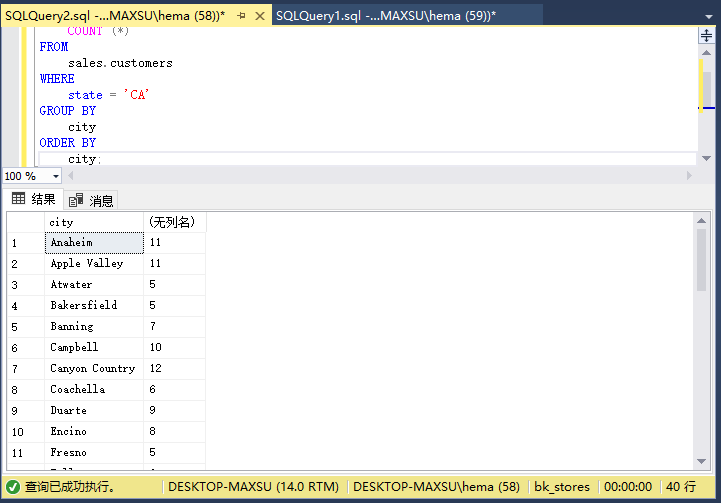Click the 40 行 row count status

click(681, 486)
